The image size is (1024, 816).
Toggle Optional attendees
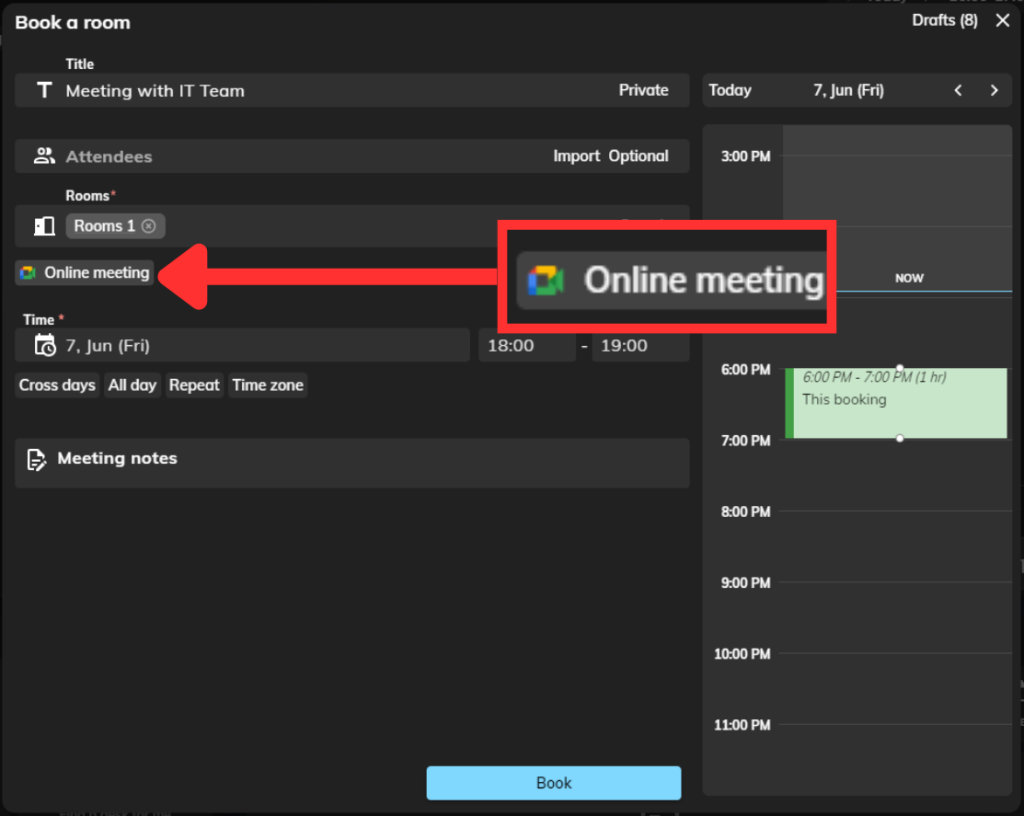(x=638, y=156)
